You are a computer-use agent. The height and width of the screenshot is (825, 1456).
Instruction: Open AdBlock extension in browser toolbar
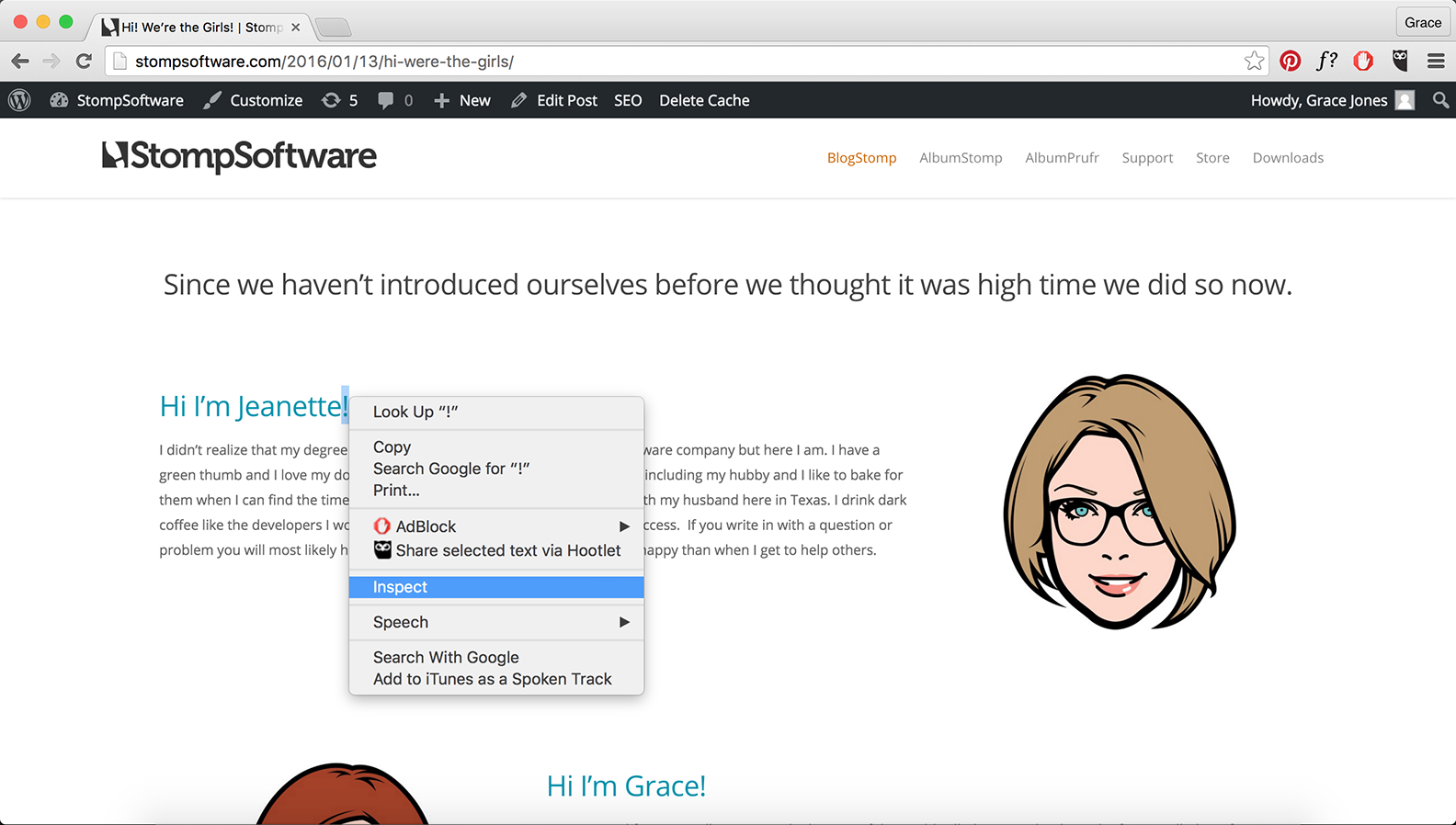pos(1363,62)
